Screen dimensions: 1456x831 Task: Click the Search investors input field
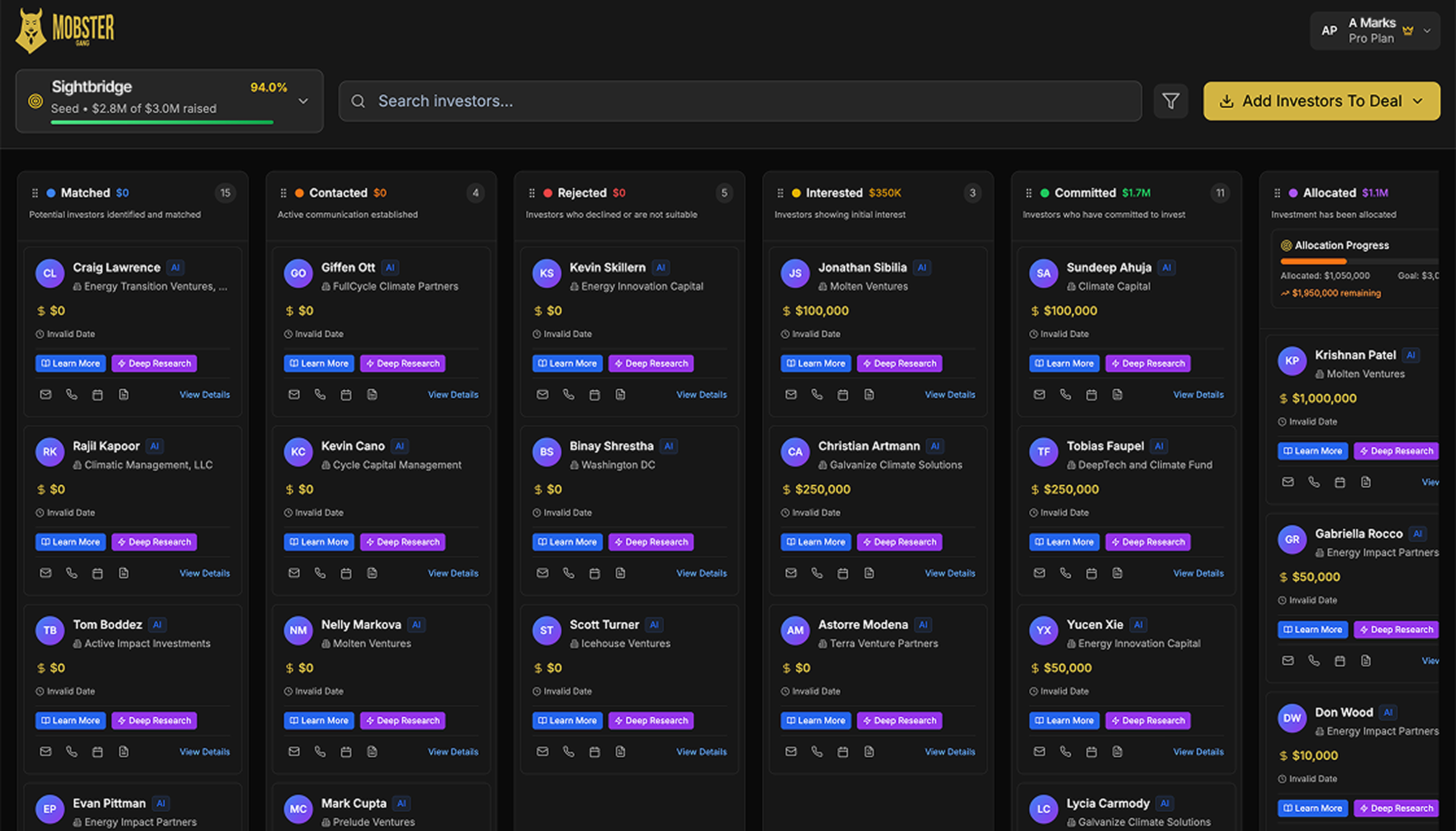point(740,101)
